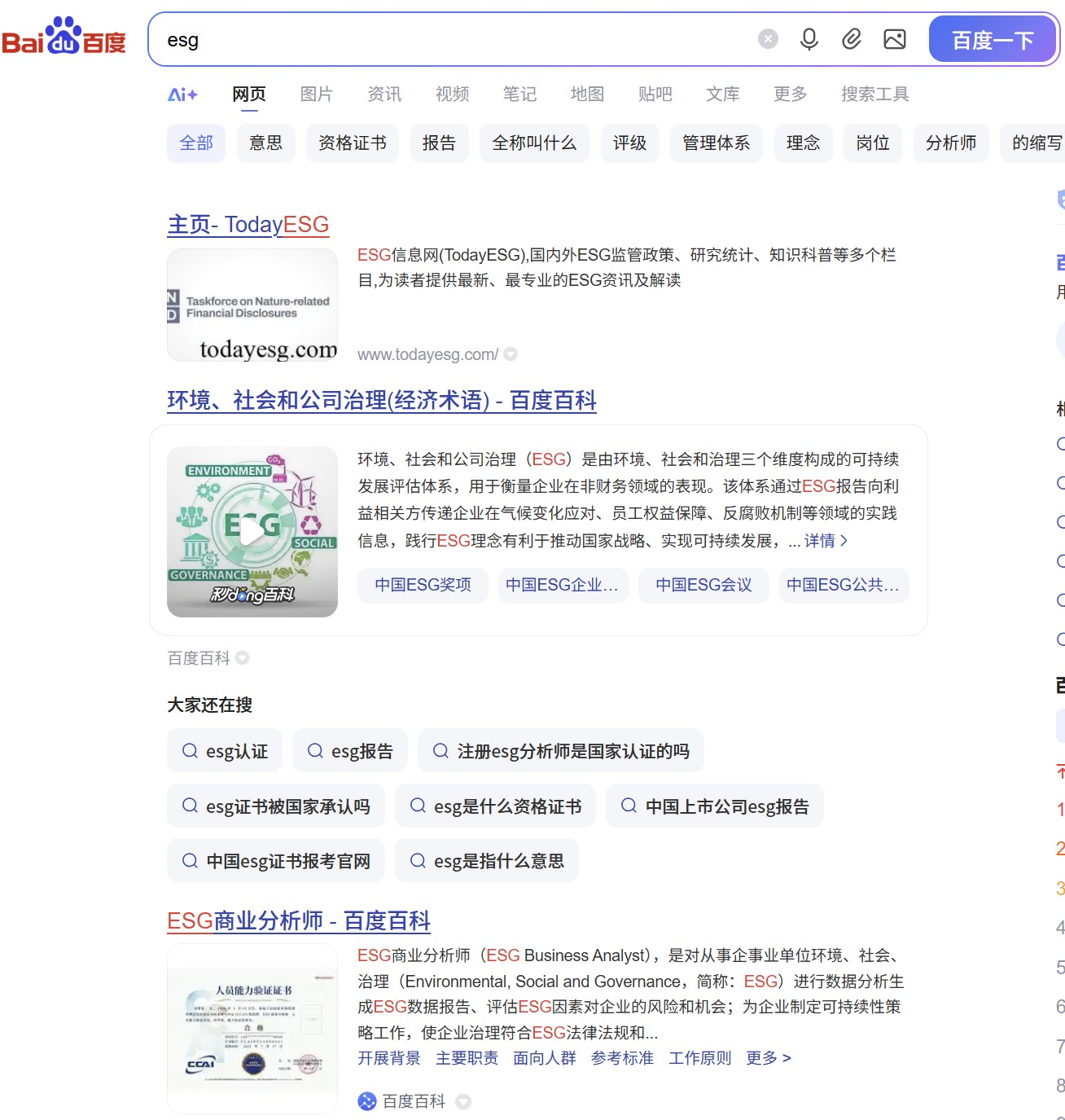Select the 资格证书 filter chip
Viewport: 1065px width, 1120px height.
(x=352, y=143)
